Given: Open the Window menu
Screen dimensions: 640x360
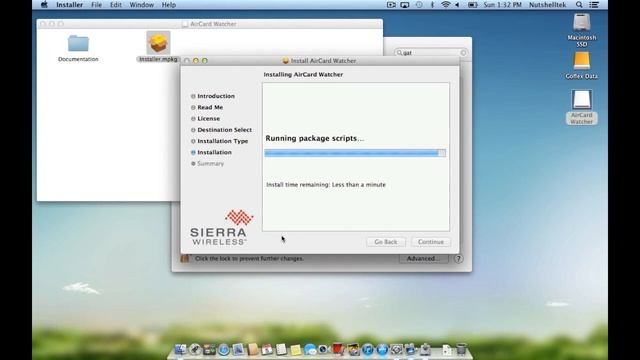Looking at the screenshot, I should pyautogui.click(x=141, y=5).
